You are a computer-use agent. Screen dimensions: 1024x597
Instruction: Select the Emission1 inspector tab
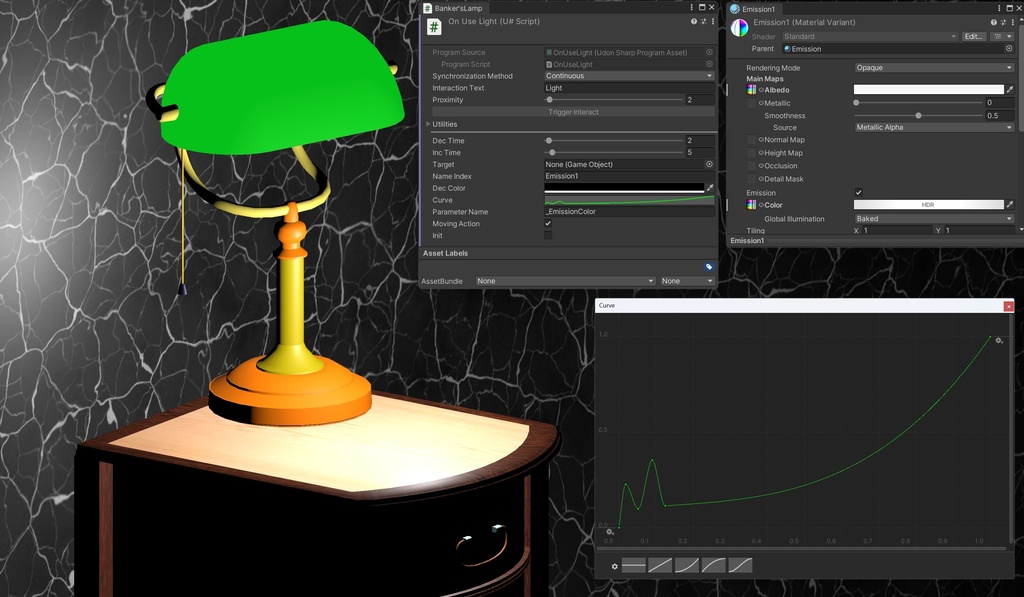coord(753,8)
